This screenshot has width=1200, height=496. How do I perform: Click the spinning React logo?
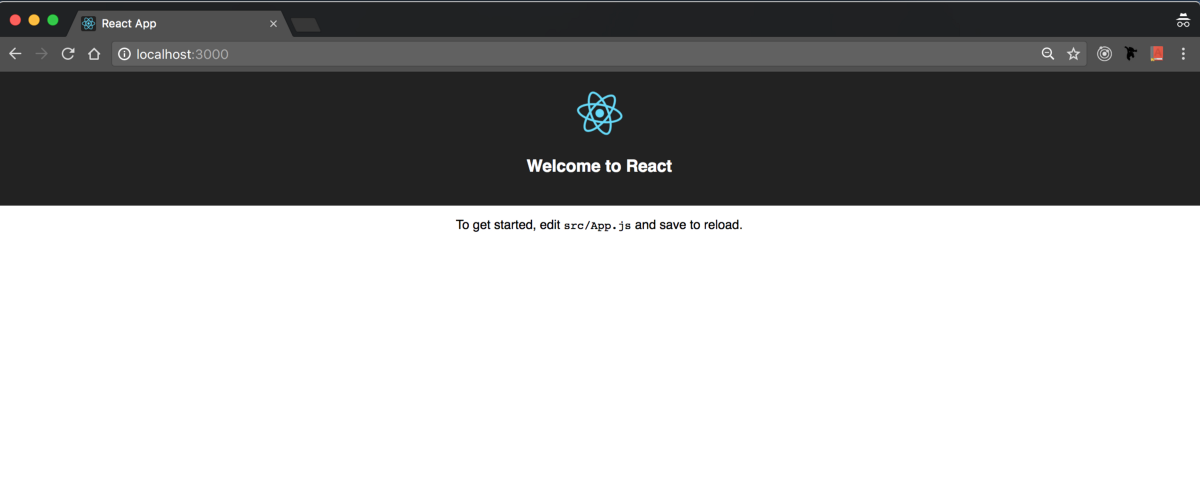click(x=600, y=113)
